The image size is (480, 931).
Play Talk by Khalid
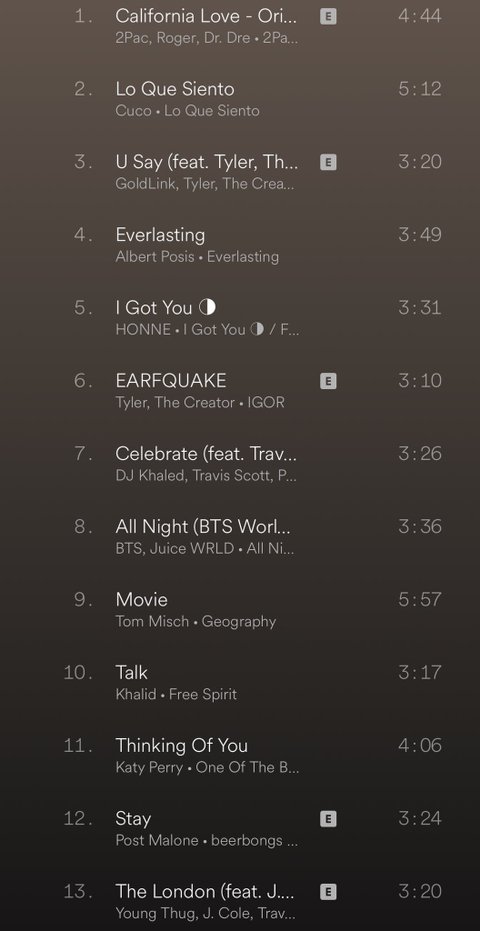[x=240, y=683]
